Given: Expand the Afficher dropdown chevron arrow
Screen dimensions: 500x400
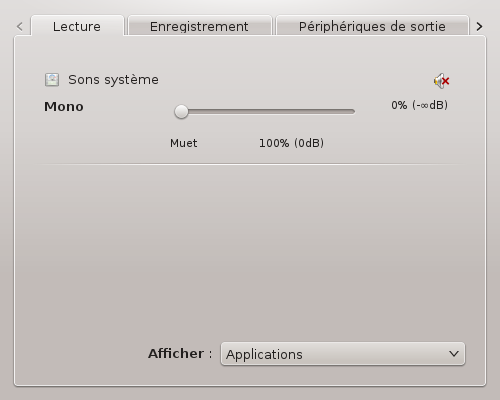Looking at the screenshot, I should 454,354.
